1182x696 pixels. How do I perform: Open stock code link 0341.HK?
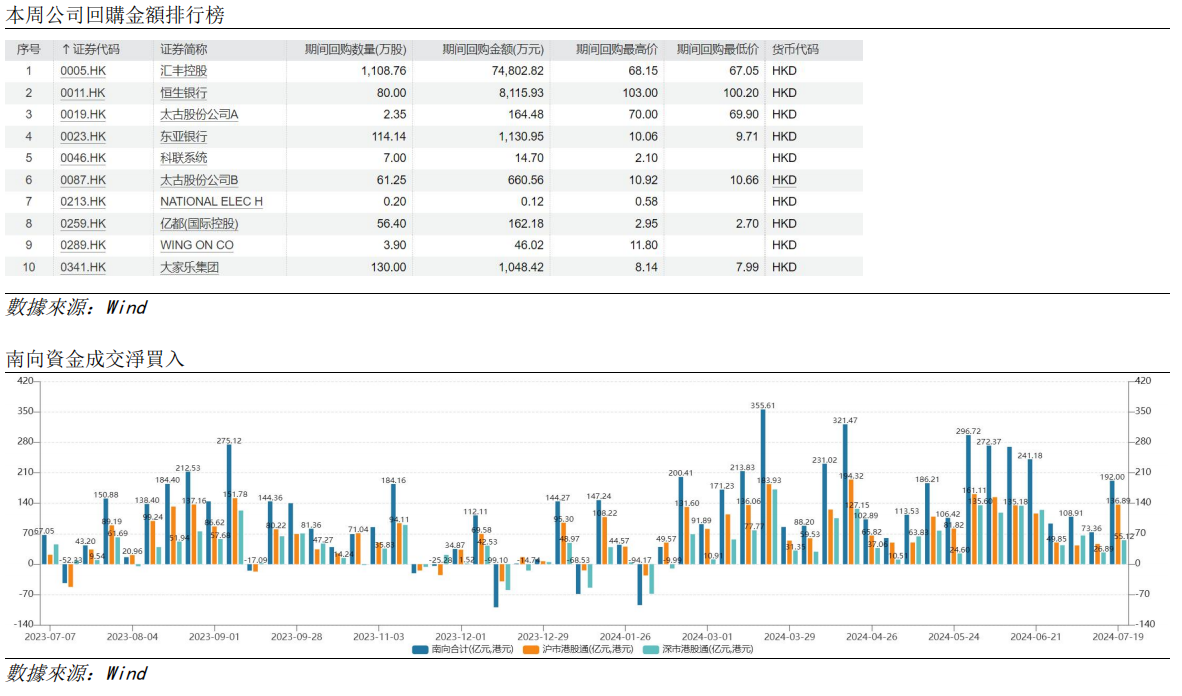pos(83,267)
